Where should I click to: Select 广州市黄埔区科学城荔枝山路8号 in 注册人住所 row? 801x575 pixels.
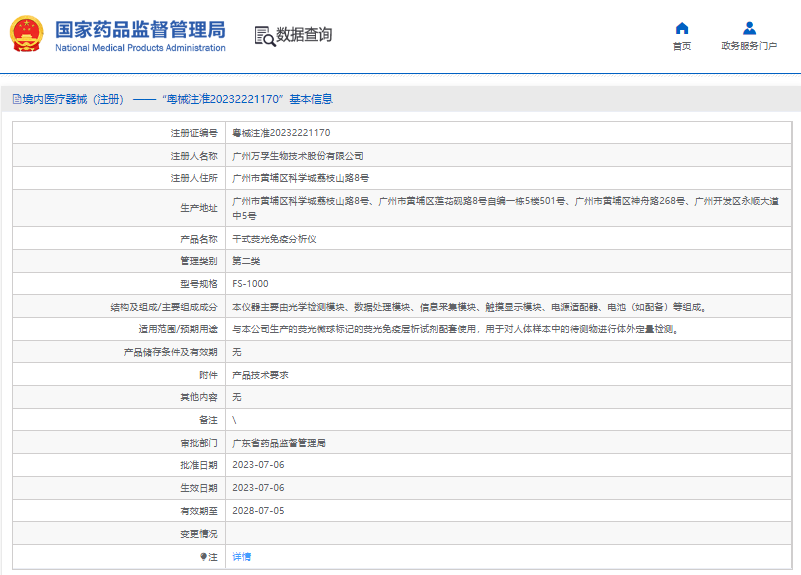point(300,178)
